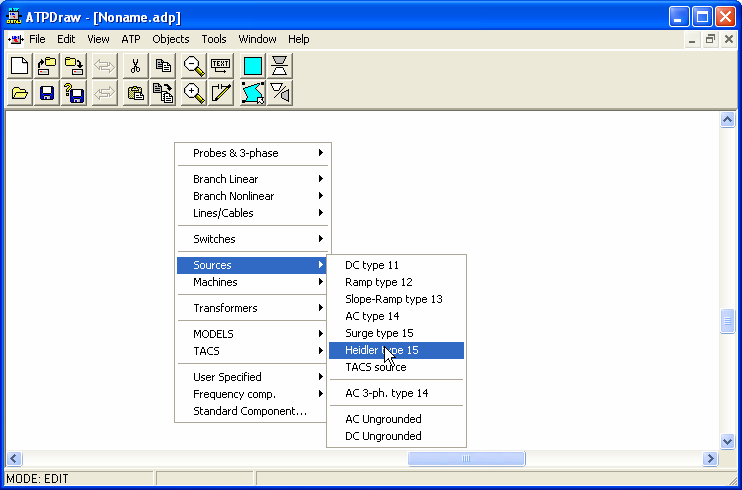Click the horizontal scrollbar thumb
Viewport: 742px width, 490px height.
coord(466,458)
